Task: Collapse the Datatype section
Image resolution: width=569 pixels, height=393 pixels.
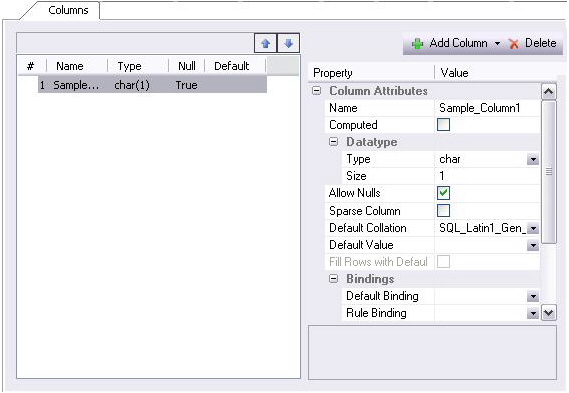Action: click(333, 142)
